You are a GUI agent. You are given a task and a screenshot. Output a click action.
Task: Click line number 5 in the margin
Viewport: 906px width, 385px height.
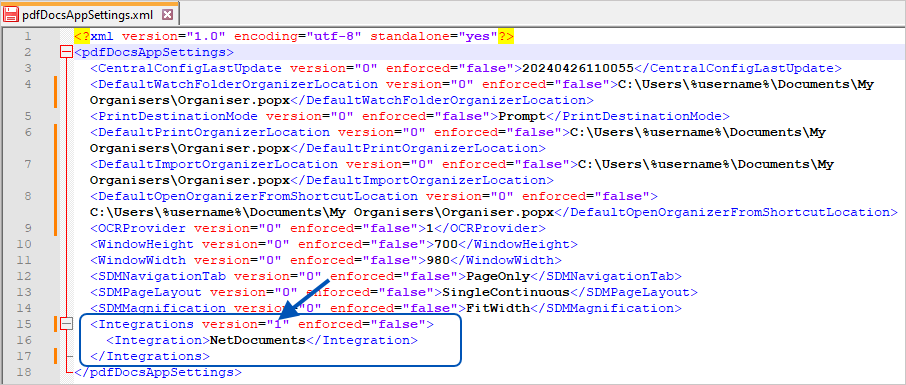coord(29,116)
